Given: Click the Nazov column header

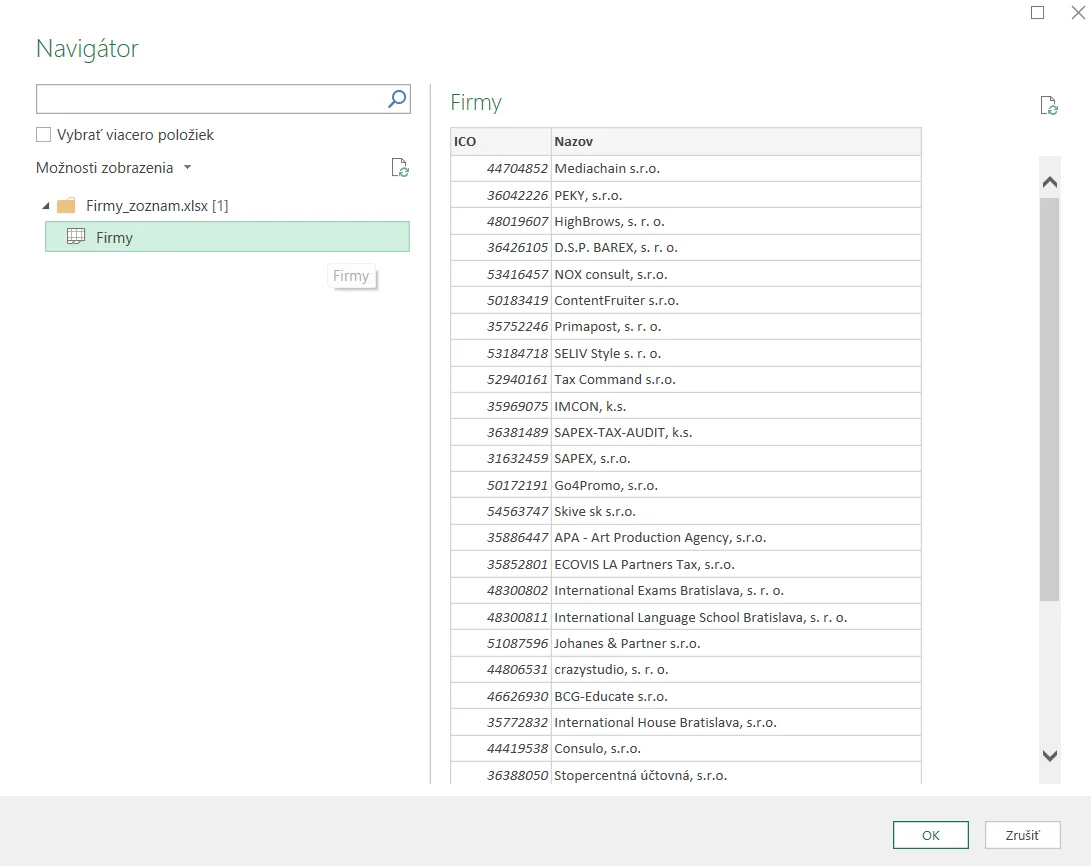Looking at the screenshot, I should (736, 141).
